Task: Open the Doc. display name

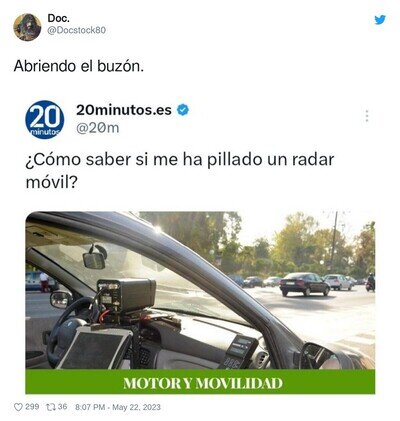Action: pyautogui.click(x=59, y=18)
